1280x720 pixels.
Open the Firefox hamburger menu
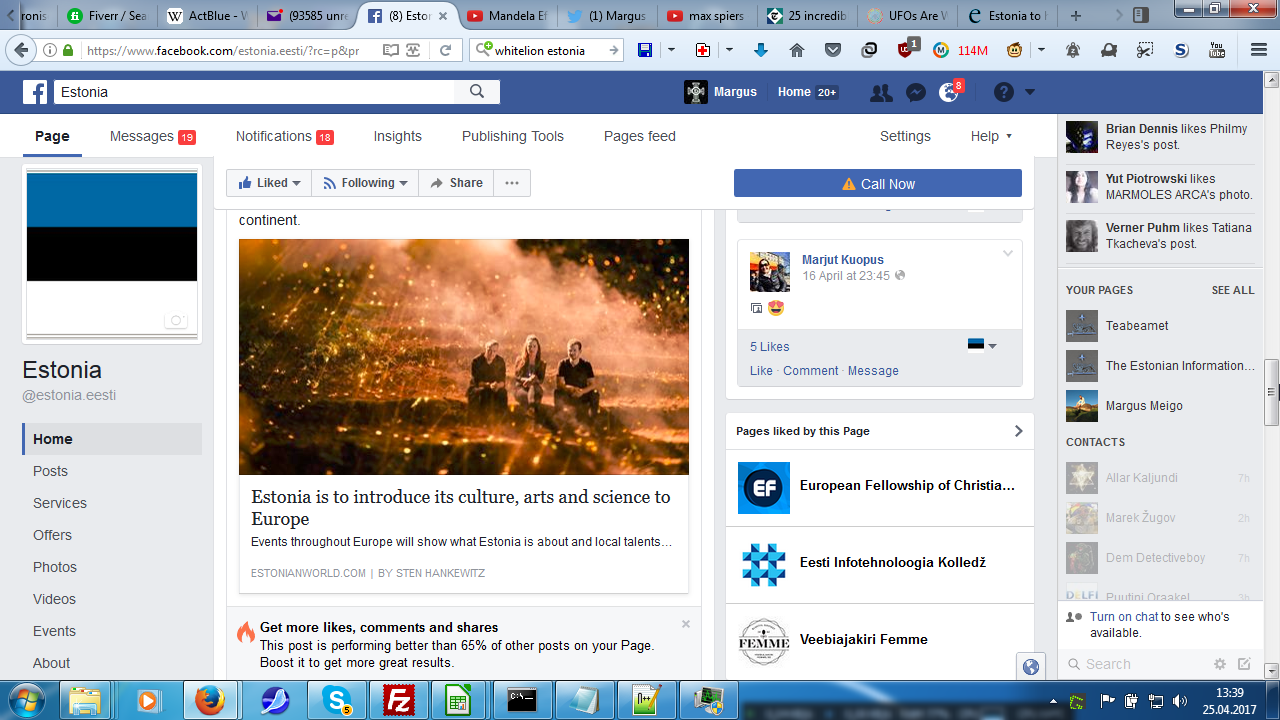pos(1259,50)
